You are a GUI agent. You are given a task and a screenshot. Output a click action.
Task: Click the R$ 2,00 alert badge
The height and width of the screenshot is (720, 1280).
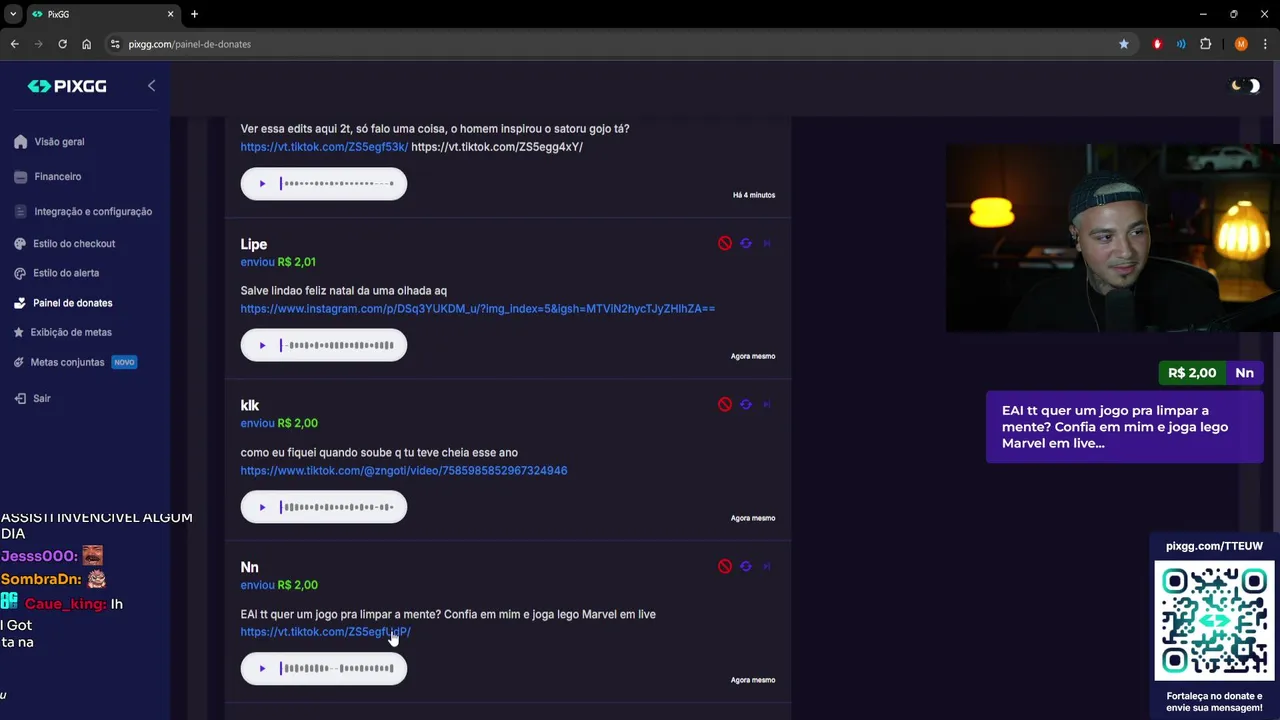(x=1191, y=373)
